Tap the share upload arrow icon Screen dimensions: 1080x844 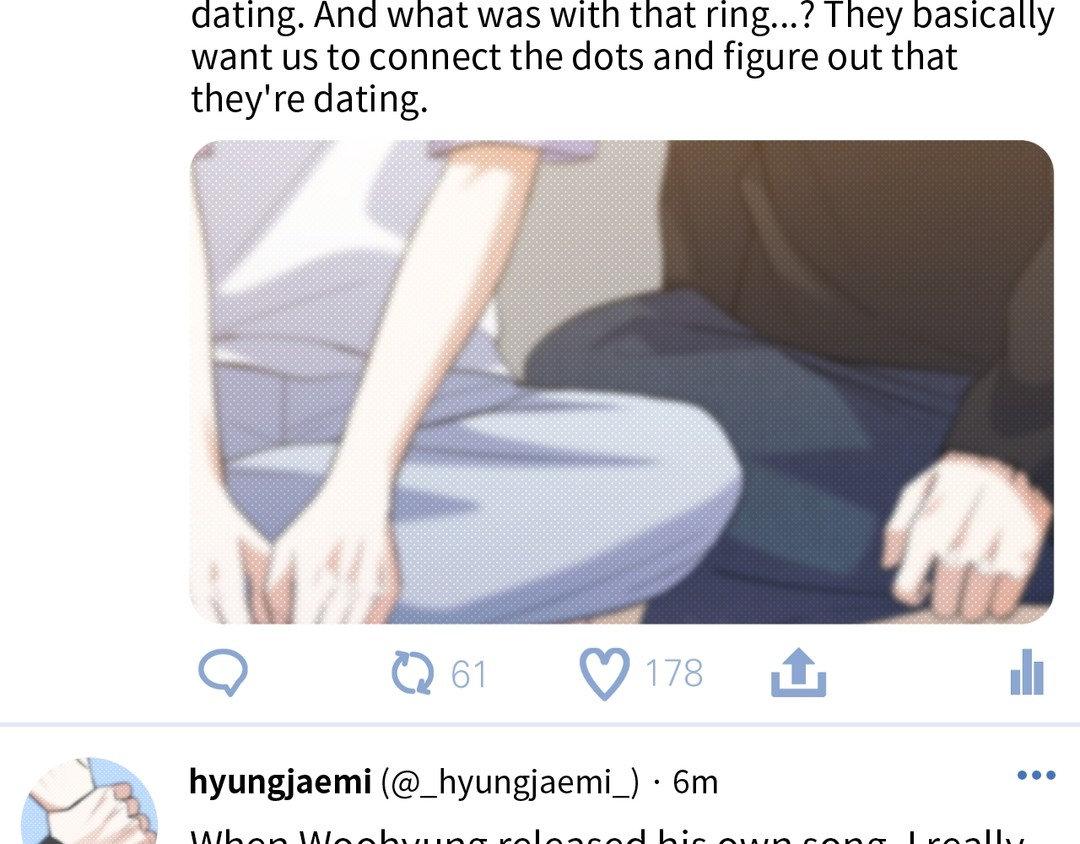coord(798,672)
